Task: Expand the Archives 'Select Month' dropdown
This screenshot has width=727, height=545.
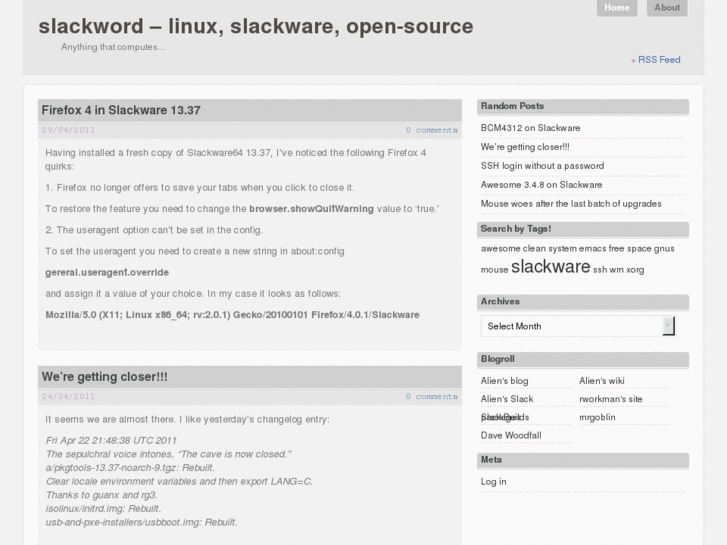Action: [x=578, y=326]
